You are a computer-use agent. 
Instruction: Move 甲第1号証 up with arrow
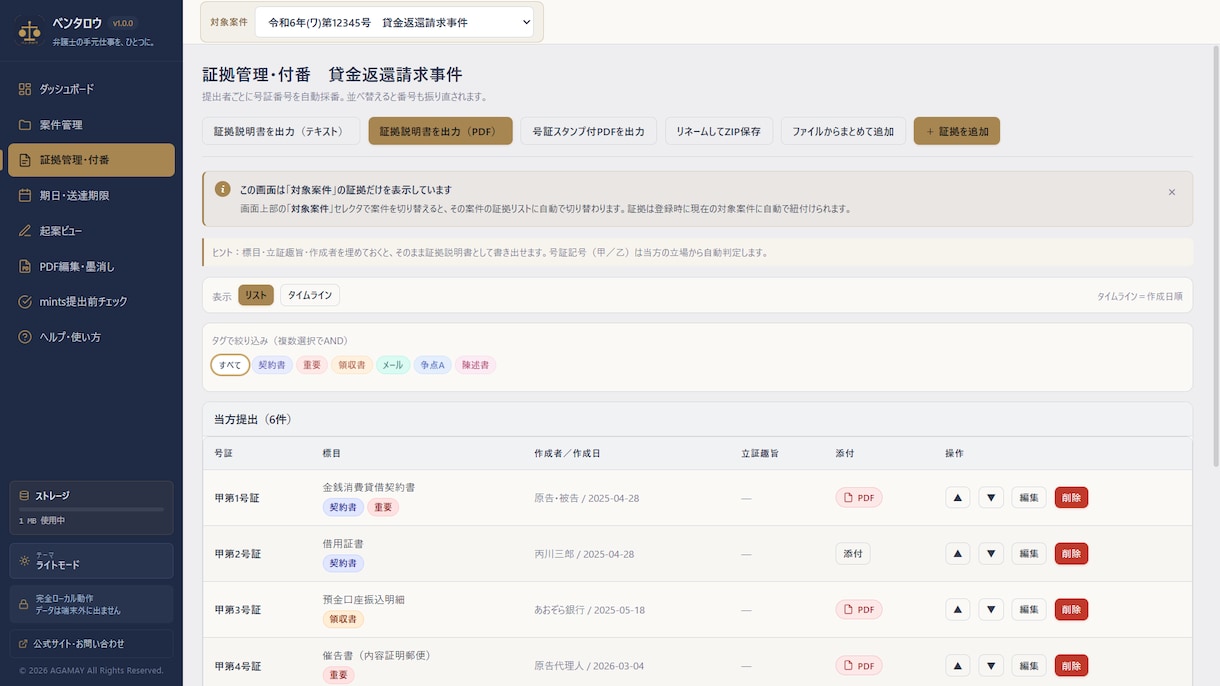point(957,497)
